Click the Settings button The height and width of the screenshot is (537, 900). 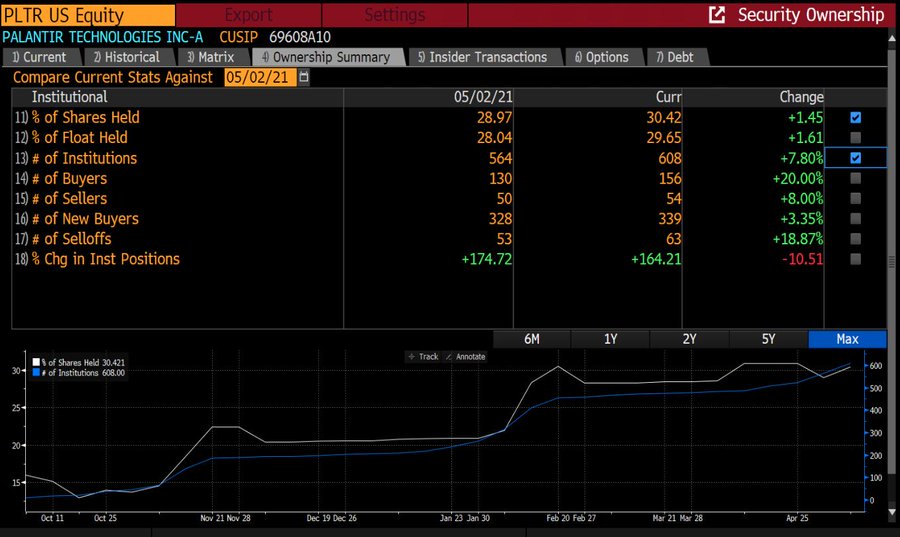coord(395,15)
